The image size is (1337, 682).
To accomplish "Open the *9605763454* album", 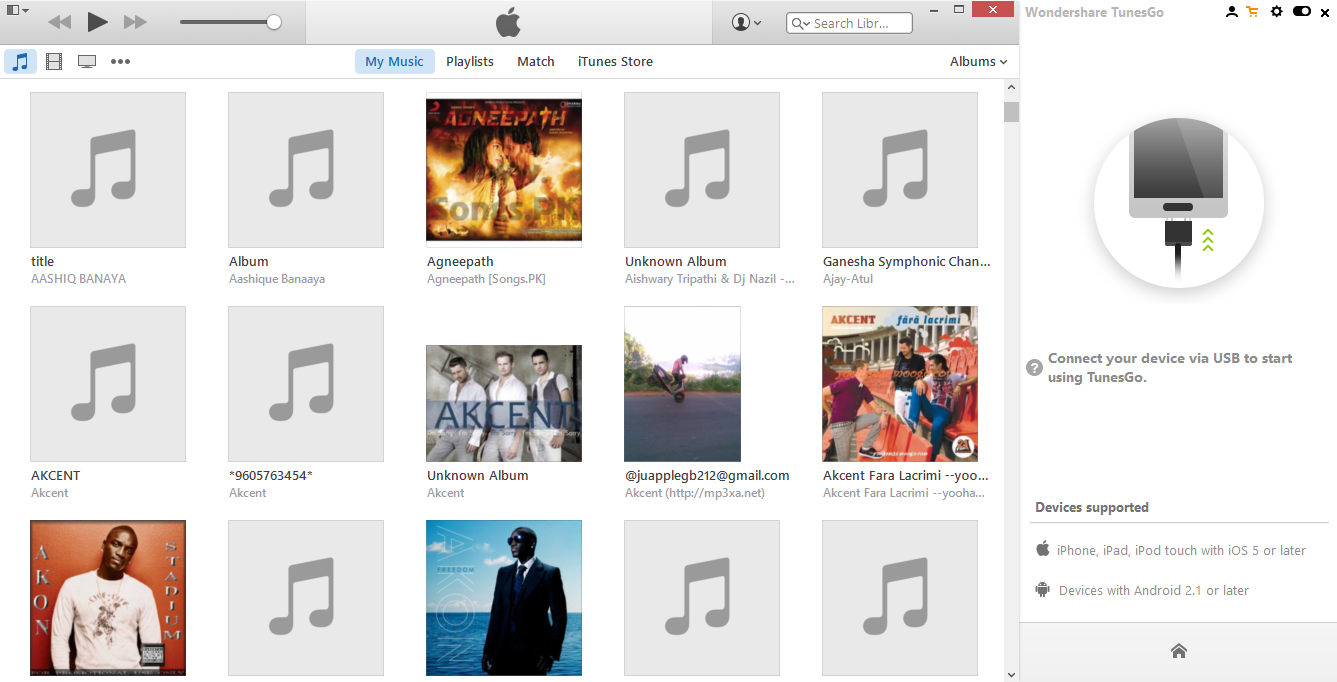I will pyautogui.click(x=306, y=384).
